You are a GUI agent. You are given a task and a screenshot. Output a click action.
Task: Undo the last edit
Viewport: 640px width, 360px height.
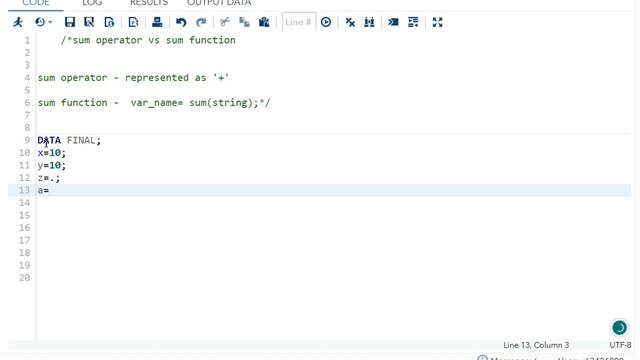(181, 22)
